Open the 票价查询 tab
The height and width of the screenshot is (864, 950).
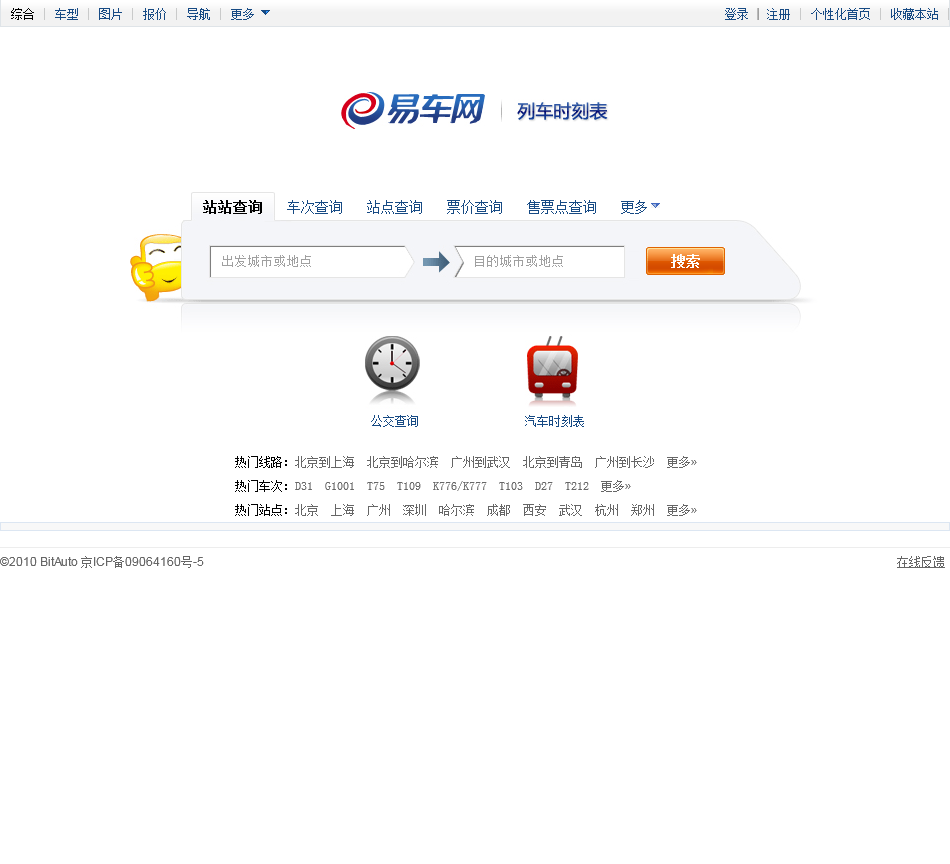coord(474,207)
